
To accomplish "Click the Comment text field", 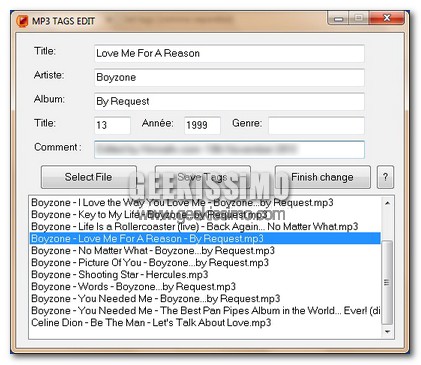I will 229,149.
